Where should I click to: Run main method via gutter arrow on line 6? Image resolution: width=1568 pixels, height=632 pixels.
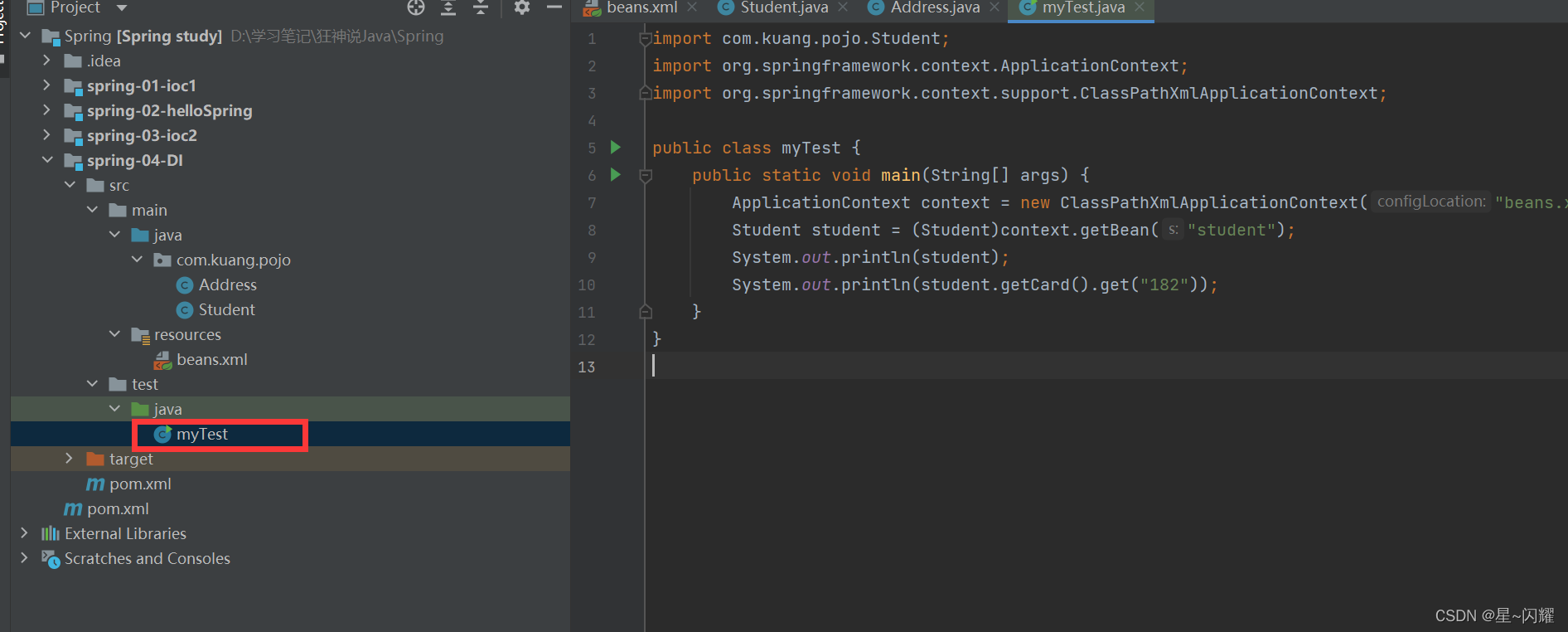pos(616,175)
